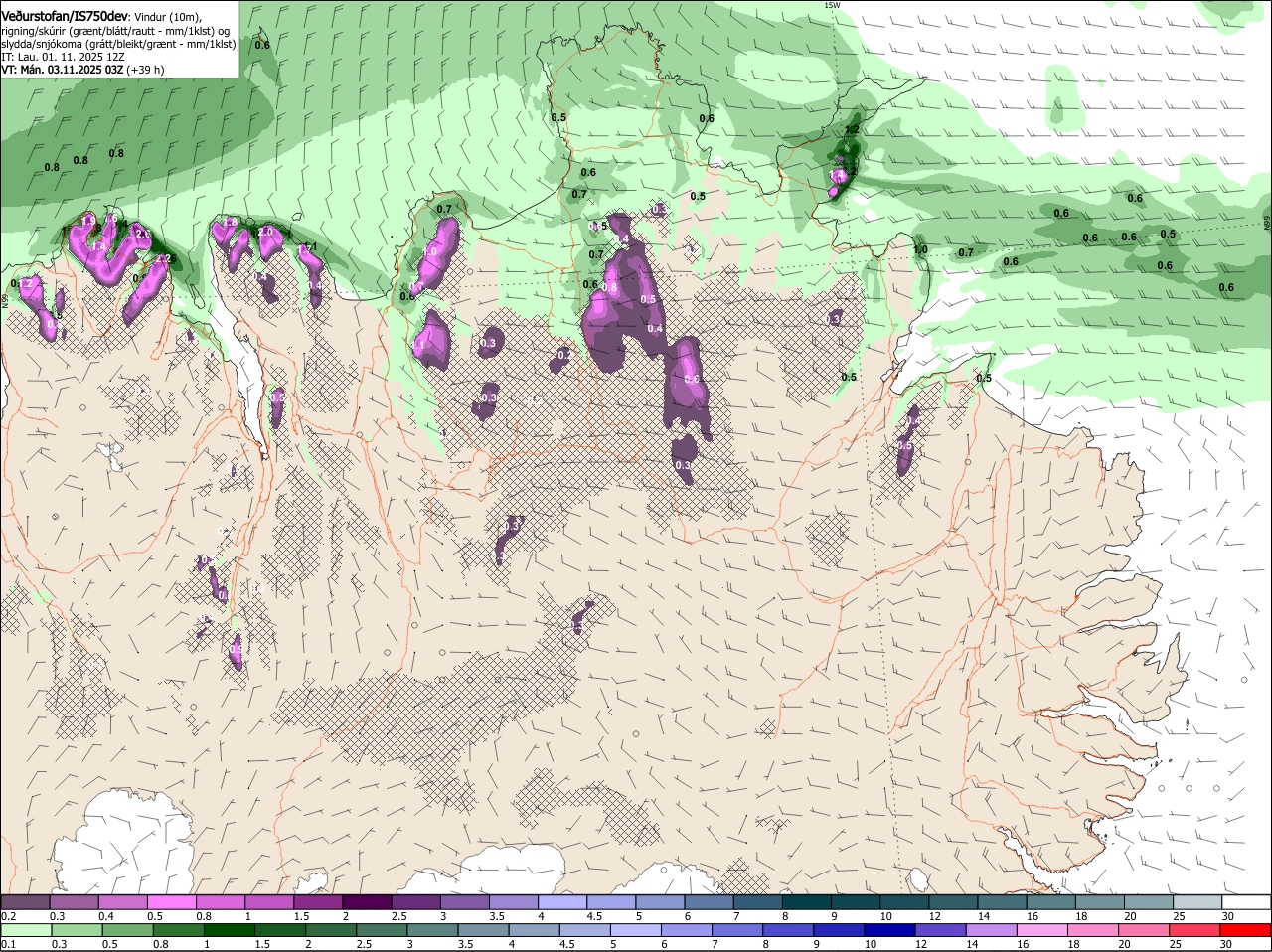1272x952 pixels.
Task: Click the 'rigning/skúrir' legend description line
Action: [115, 31]
